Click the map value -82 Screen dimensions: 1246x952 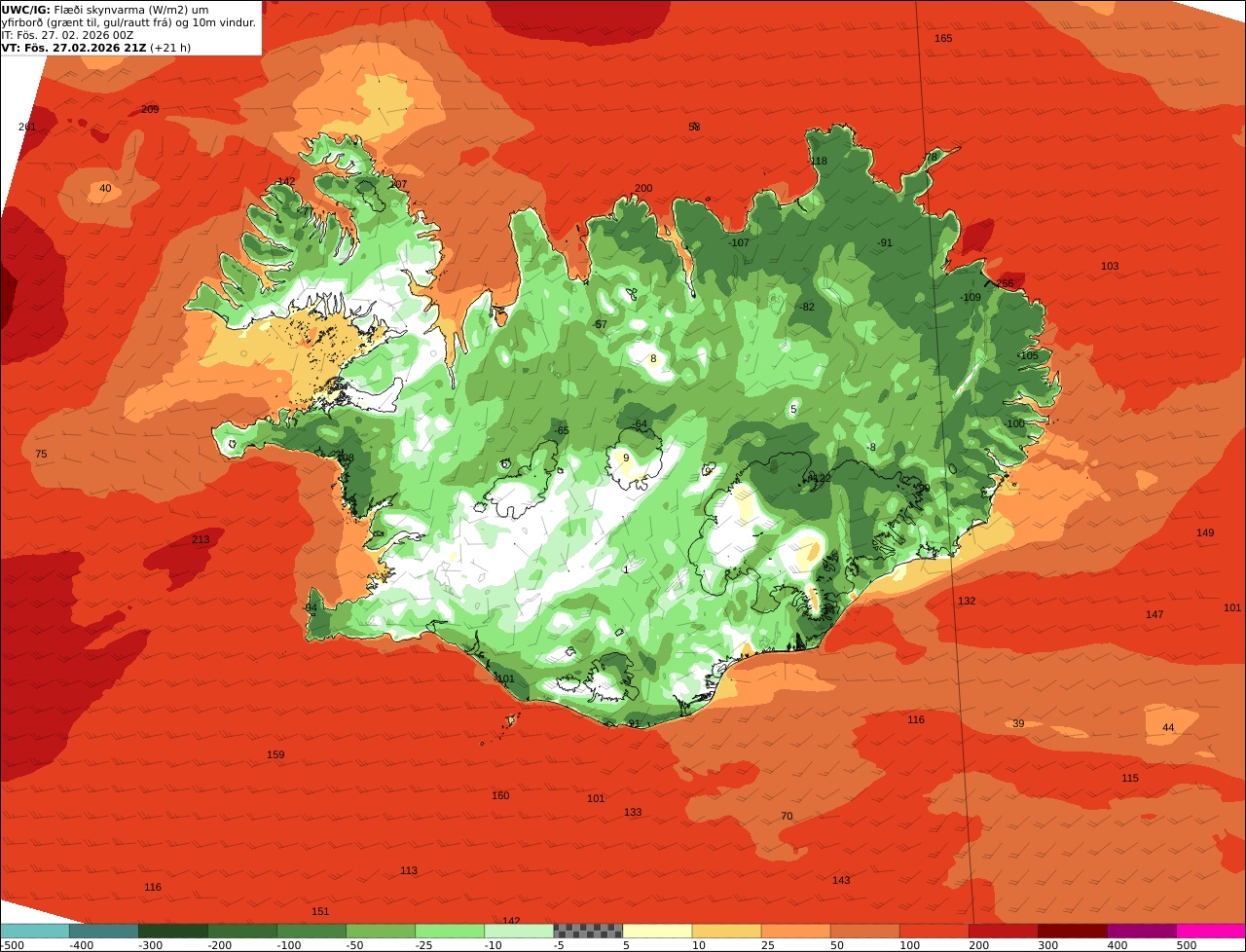click(806, 308)
